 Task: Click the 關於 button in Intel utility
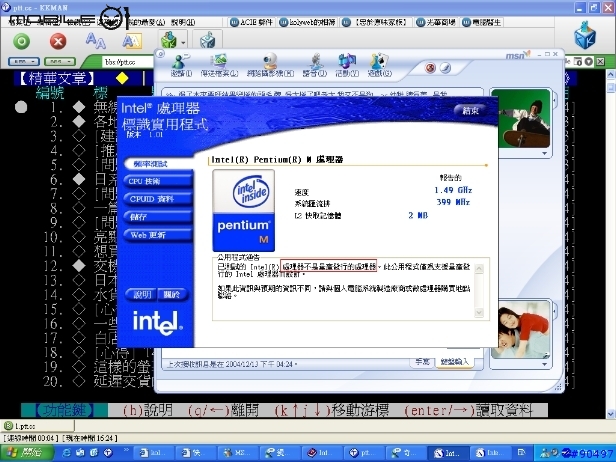click(x=173, y=294)
